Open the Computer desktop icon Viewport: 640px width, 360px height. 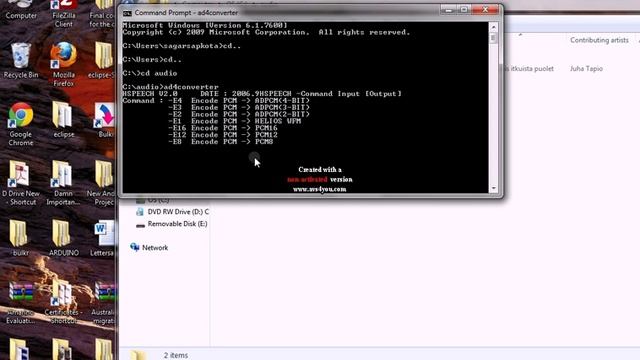click(x=20, y=9)
